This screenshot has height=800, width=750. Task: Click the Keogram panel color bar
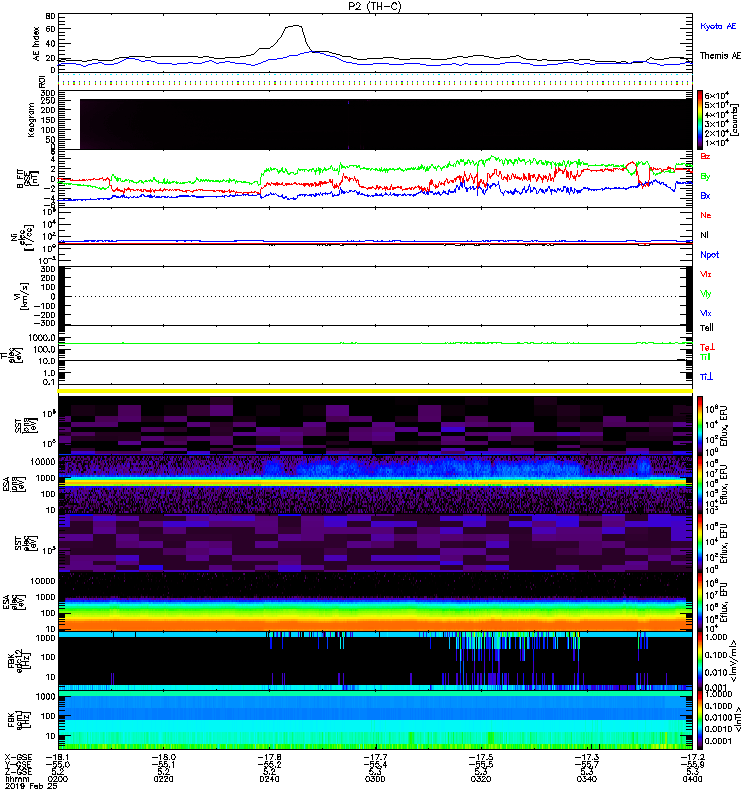pyautogui.click(x=701, y=119)
